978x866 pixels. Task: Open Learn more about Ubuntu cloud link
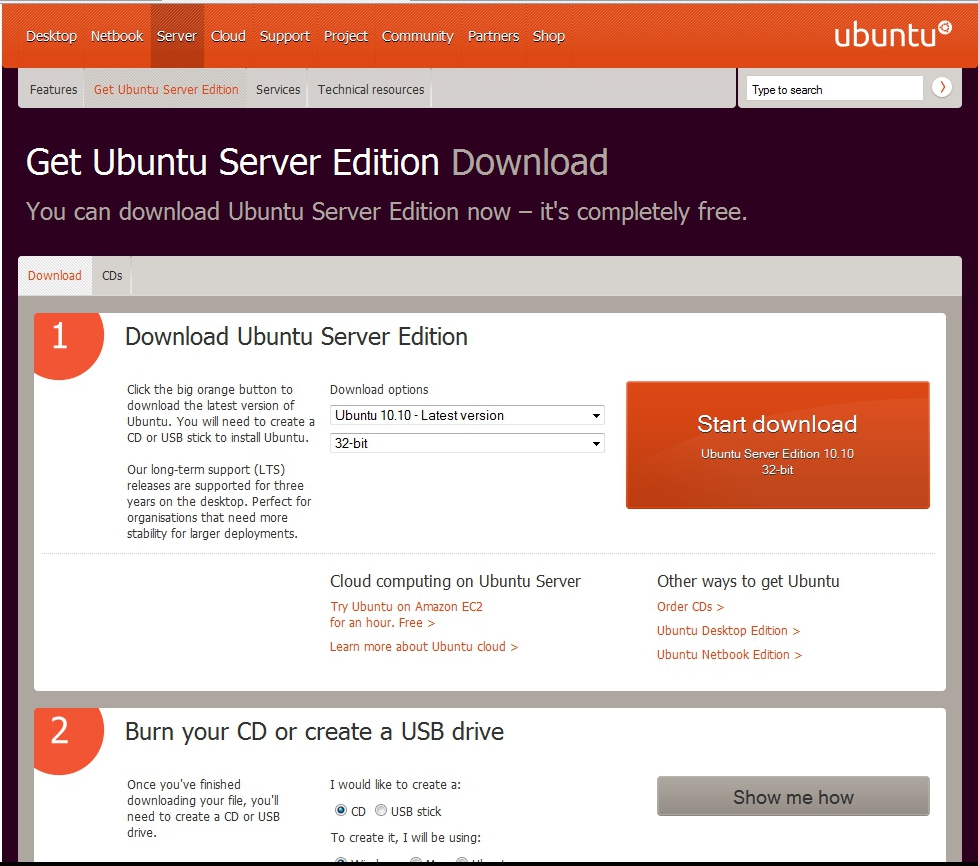point(424,646)
